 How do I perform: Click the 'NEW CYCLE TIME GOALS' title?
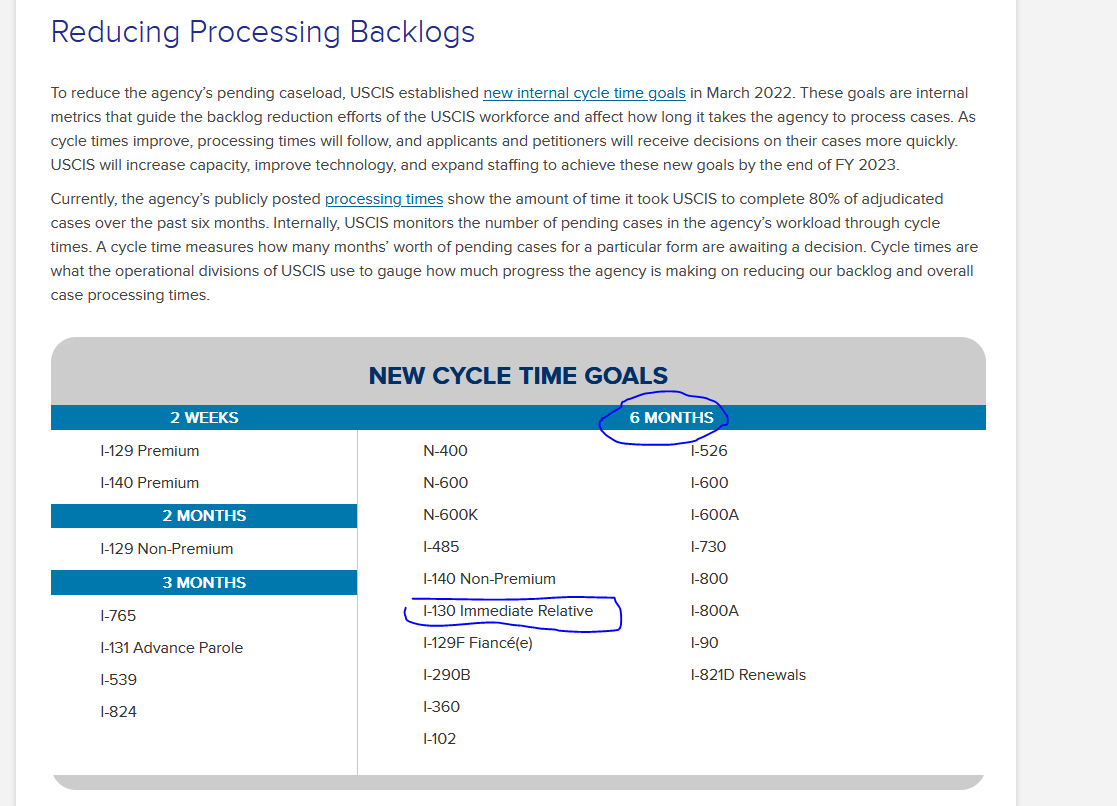tap(518, 376)
